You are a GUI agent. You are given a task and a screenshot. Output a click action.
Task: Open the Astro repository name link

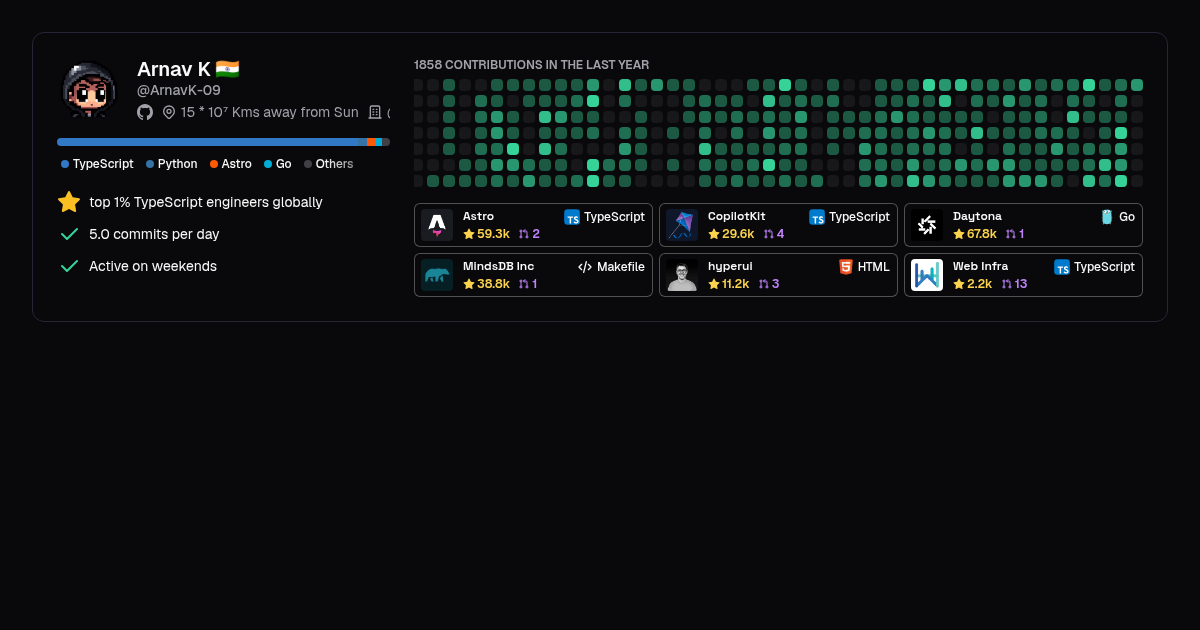[x=478, y=216]
